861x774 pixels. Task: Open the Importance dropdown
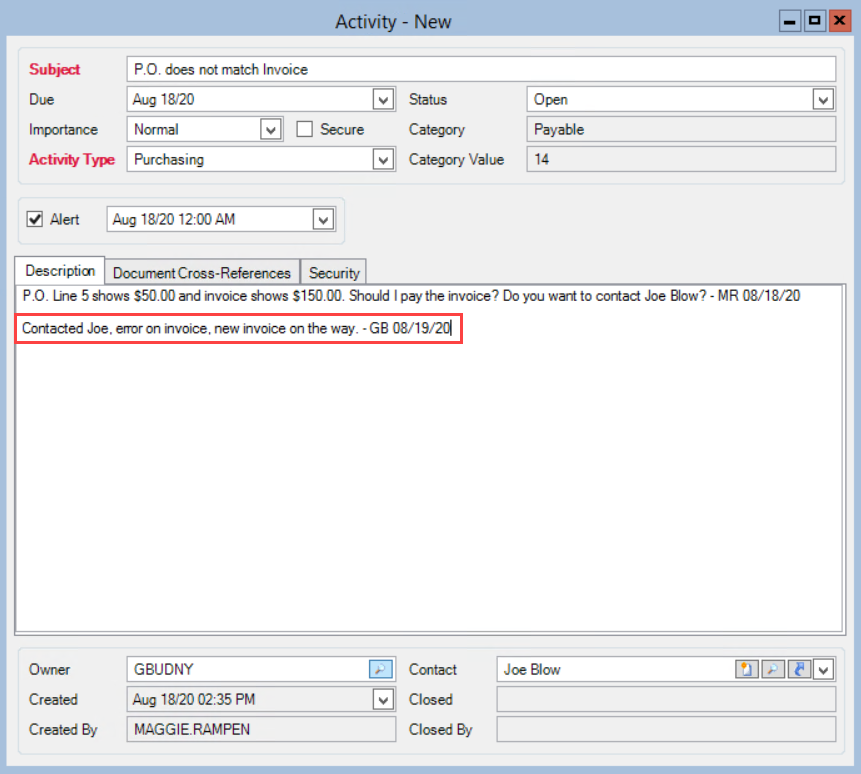[271, 130]
